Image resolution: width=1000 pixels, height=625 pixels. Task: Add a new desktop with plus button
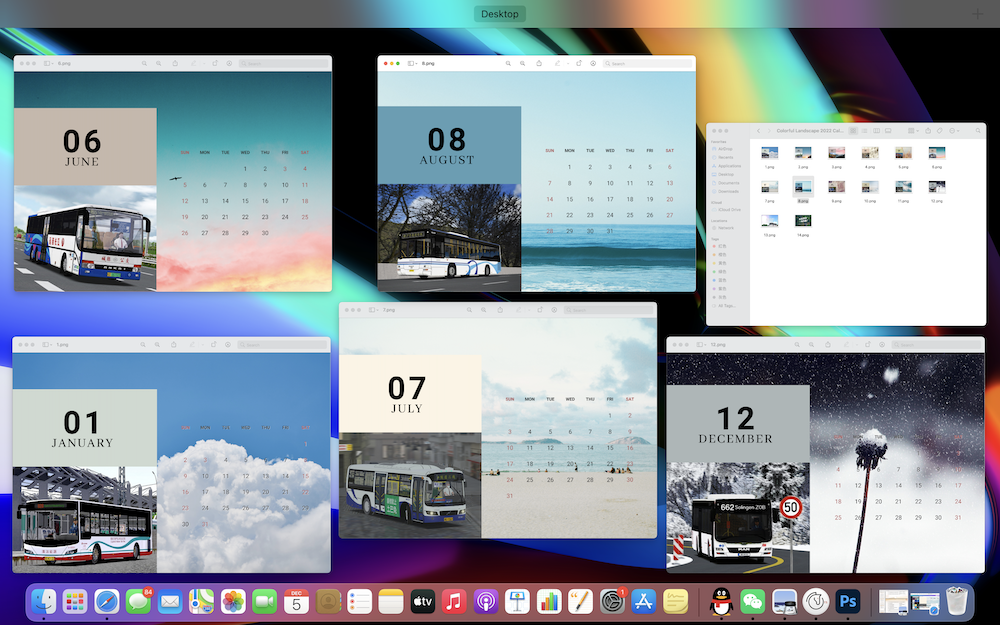[x=977, y=14]
